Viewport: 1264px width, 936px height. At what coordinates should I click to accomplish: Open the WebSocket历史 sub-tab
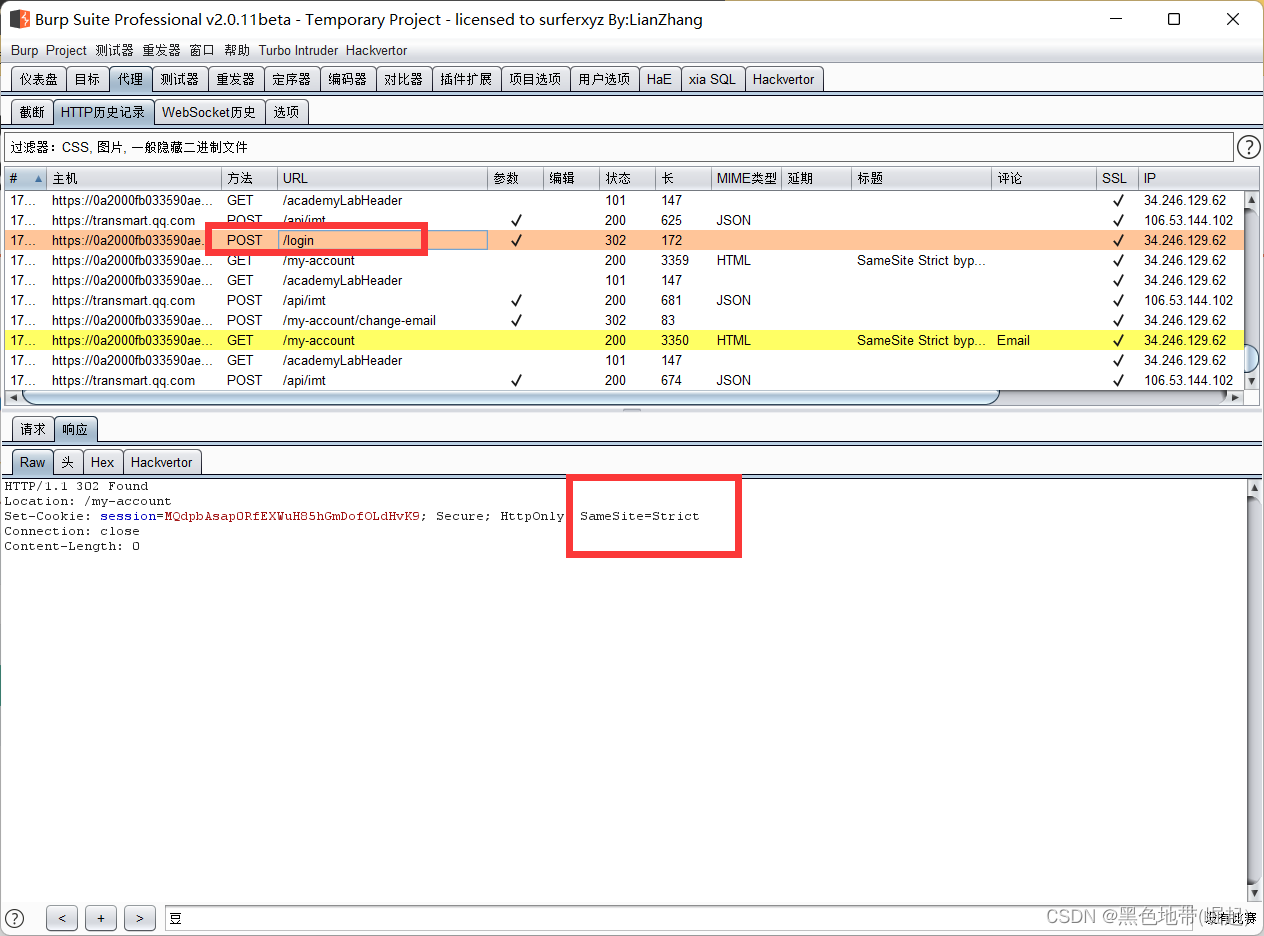click(209, 112)
